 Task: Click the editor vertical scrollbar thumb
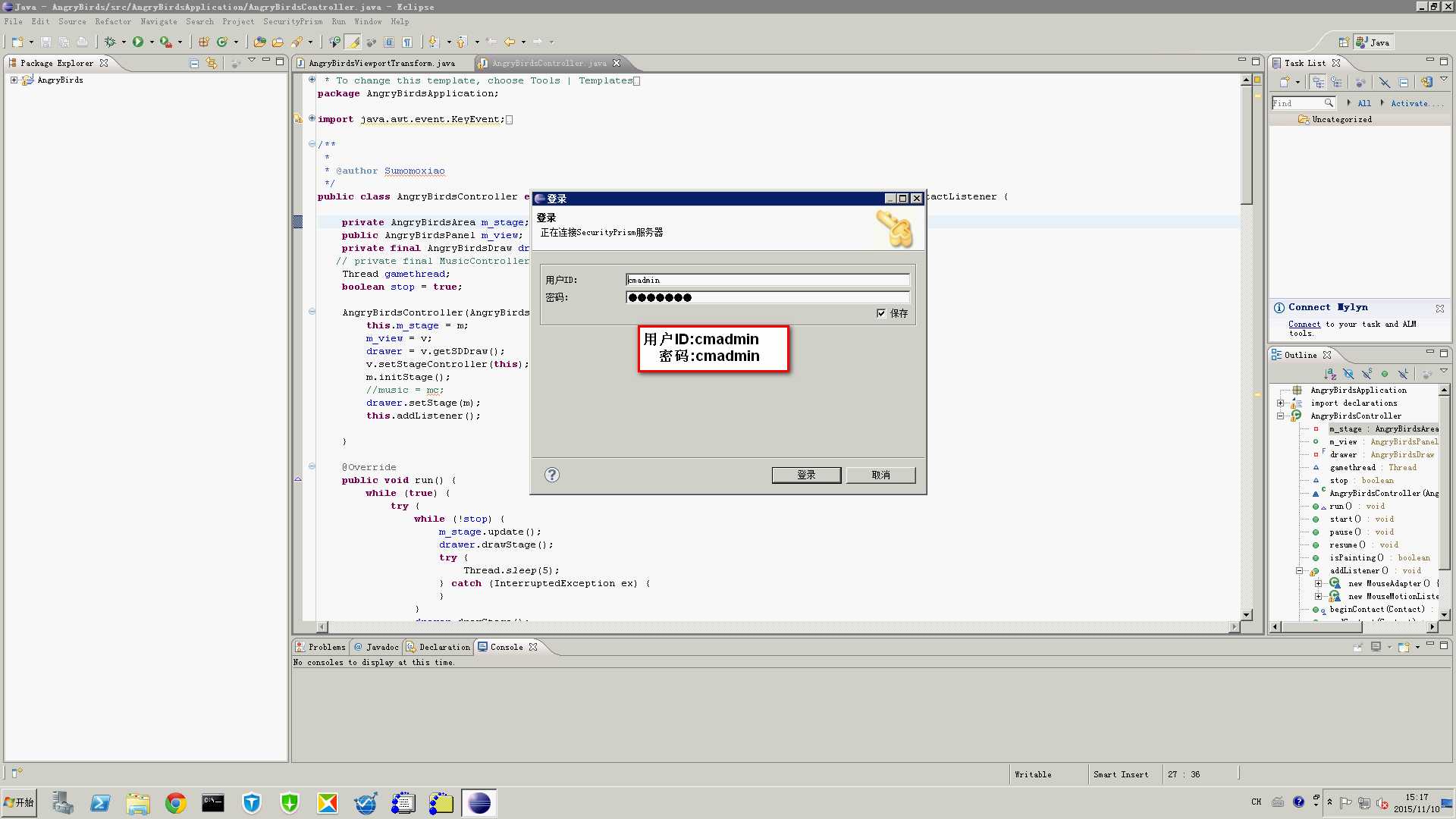click(x=1246, y=146)
